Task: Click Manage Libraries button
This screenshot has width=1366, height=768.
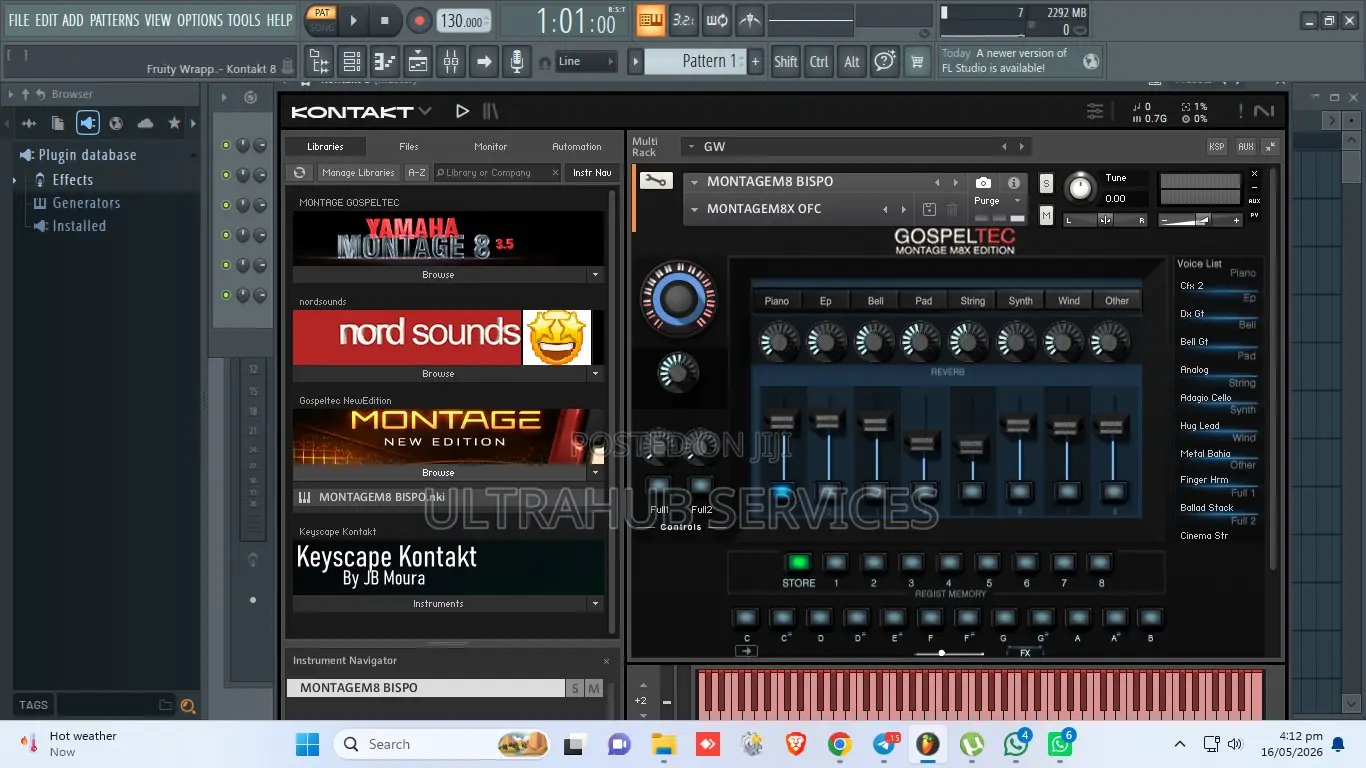Action: [x=358, y=173]
